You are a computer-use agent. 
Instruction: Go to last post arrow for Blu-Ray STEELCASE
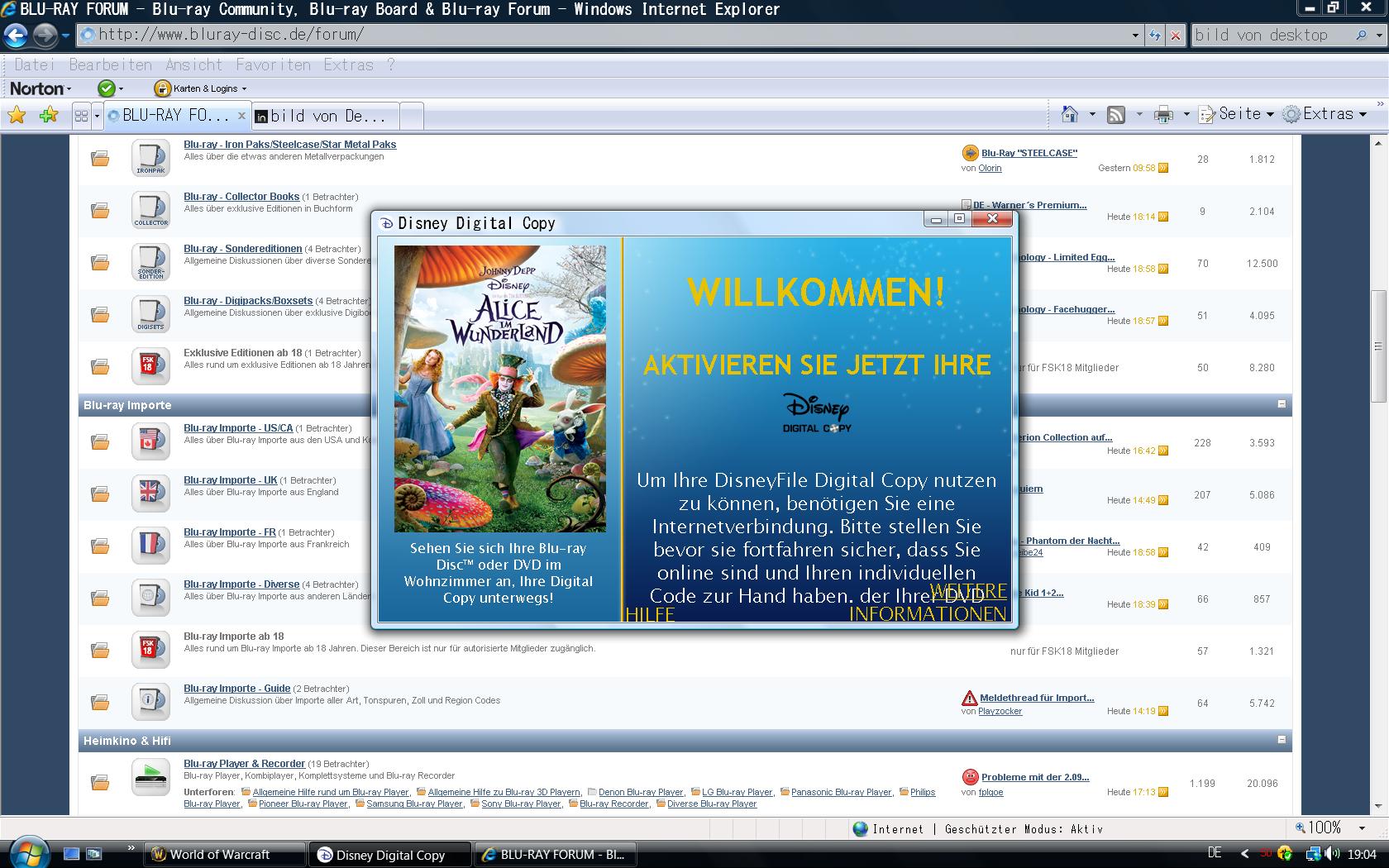click(x=1163, y=168)
